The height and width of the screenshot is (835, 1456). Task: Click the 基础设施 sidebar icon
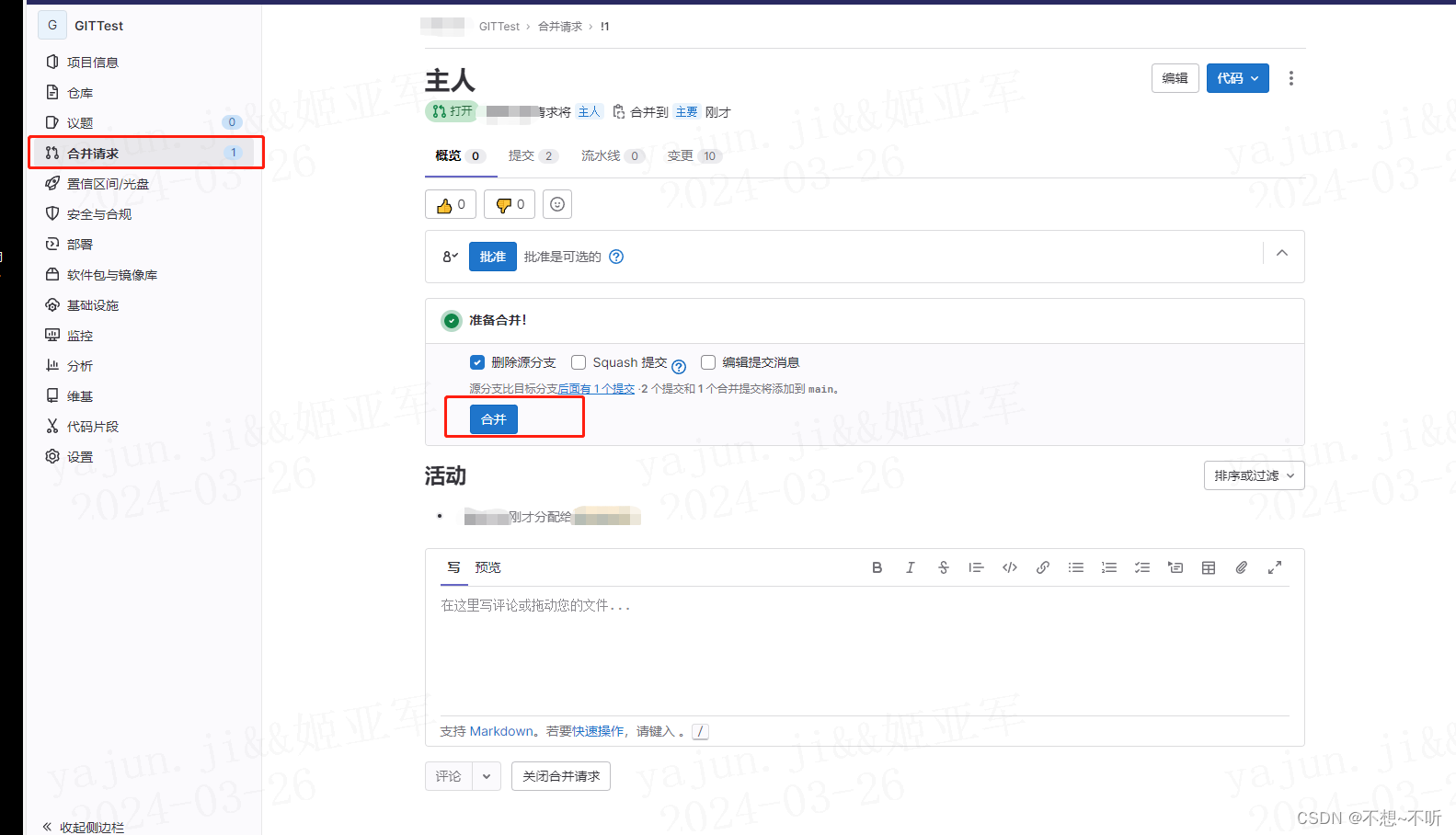pyautogui.click(x=52, y=305)
